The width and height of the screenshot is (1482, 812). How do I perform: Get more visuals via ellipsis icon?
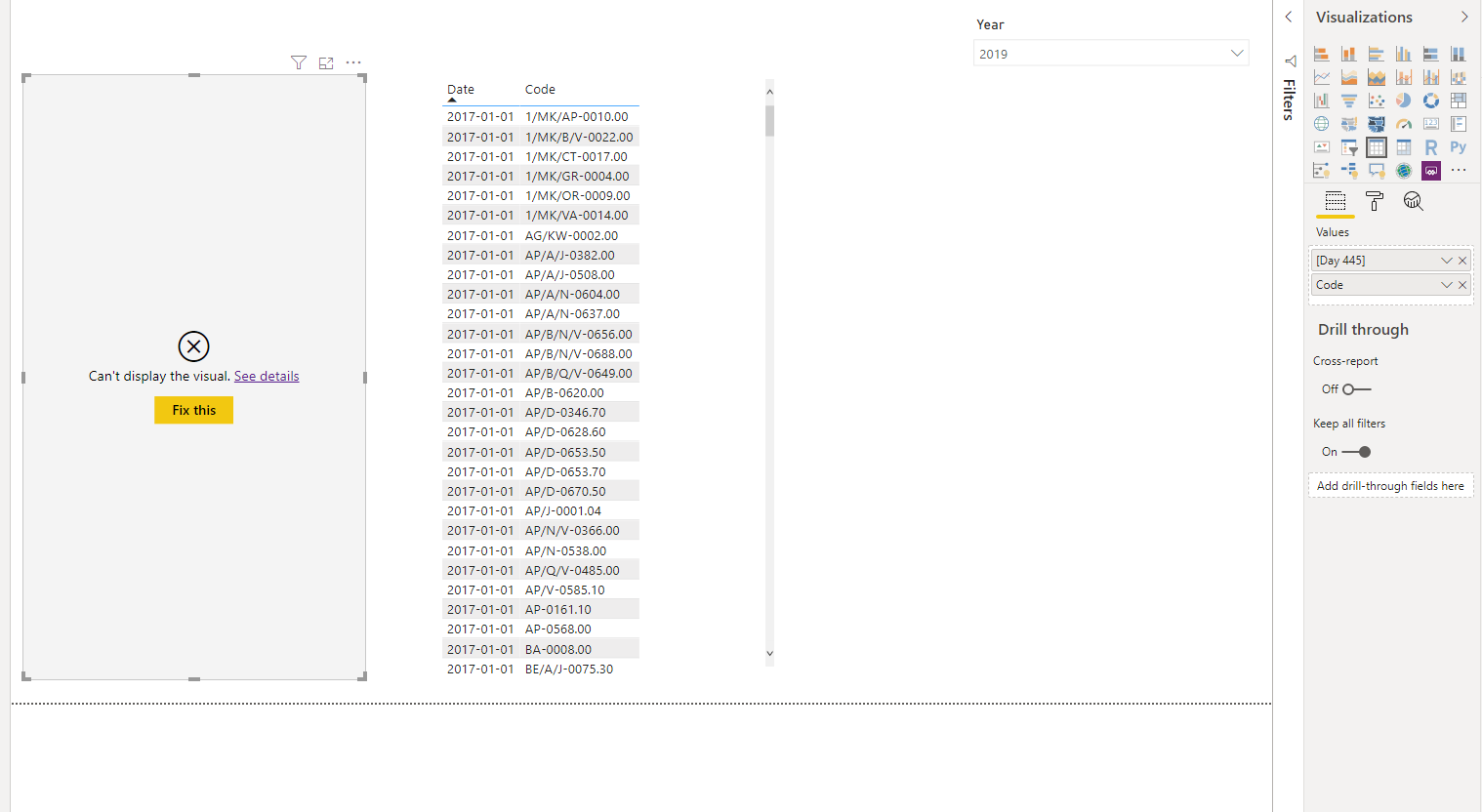pyautogui.click(x=1459, y=171)
